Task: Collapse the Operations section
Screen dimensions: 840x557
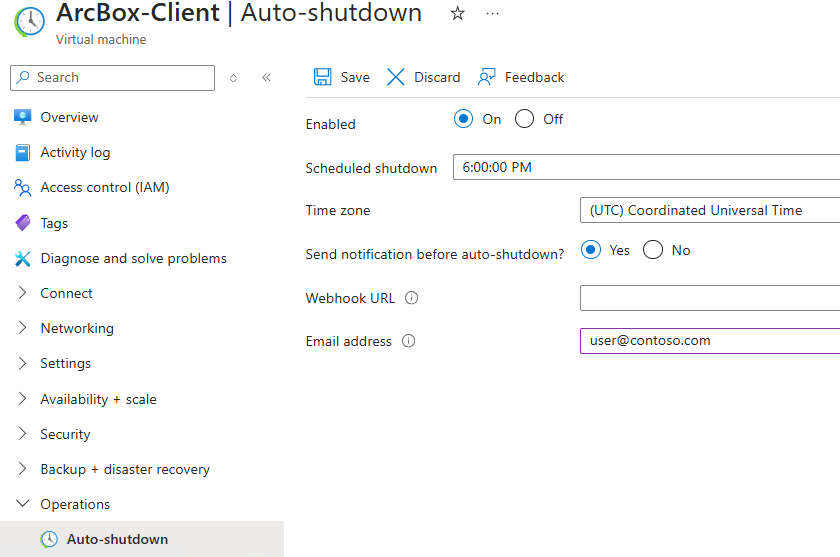Action: coord(23,504)
